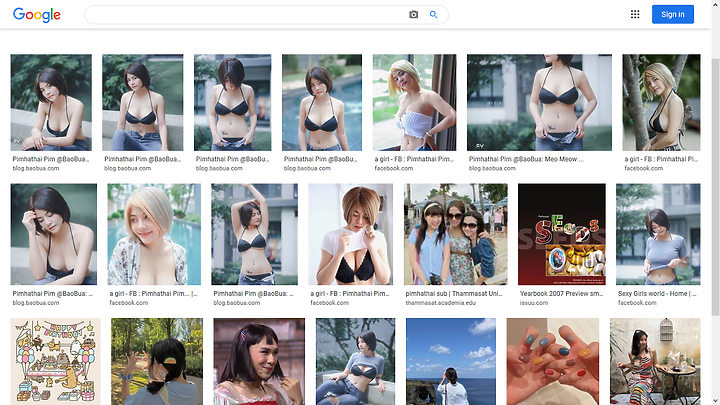Open thumbnail of woman seated at cafe table

(655, 361)
